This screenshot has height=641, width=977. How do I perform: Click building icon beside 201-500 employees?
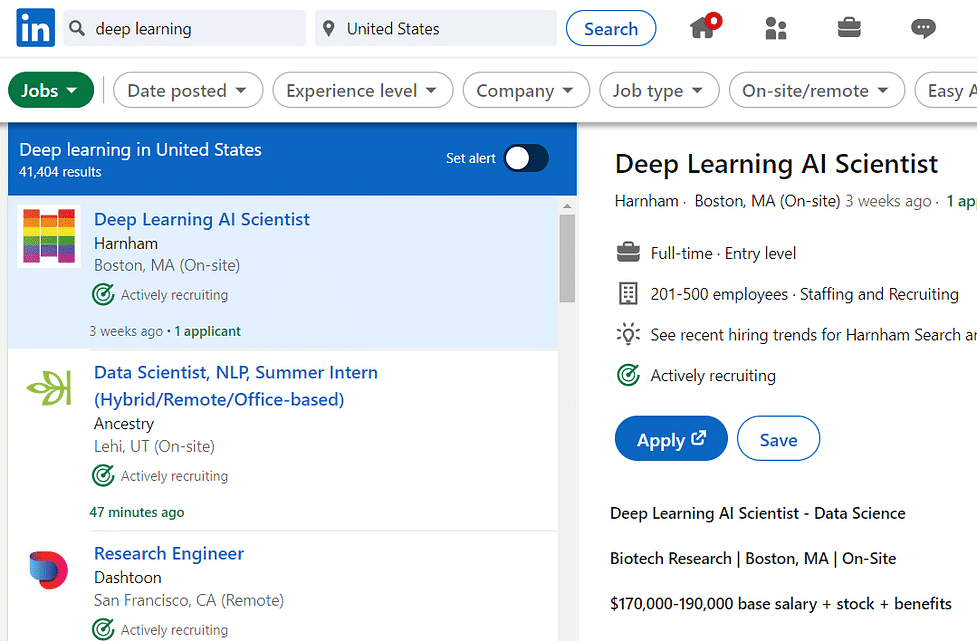coord(628,293)
